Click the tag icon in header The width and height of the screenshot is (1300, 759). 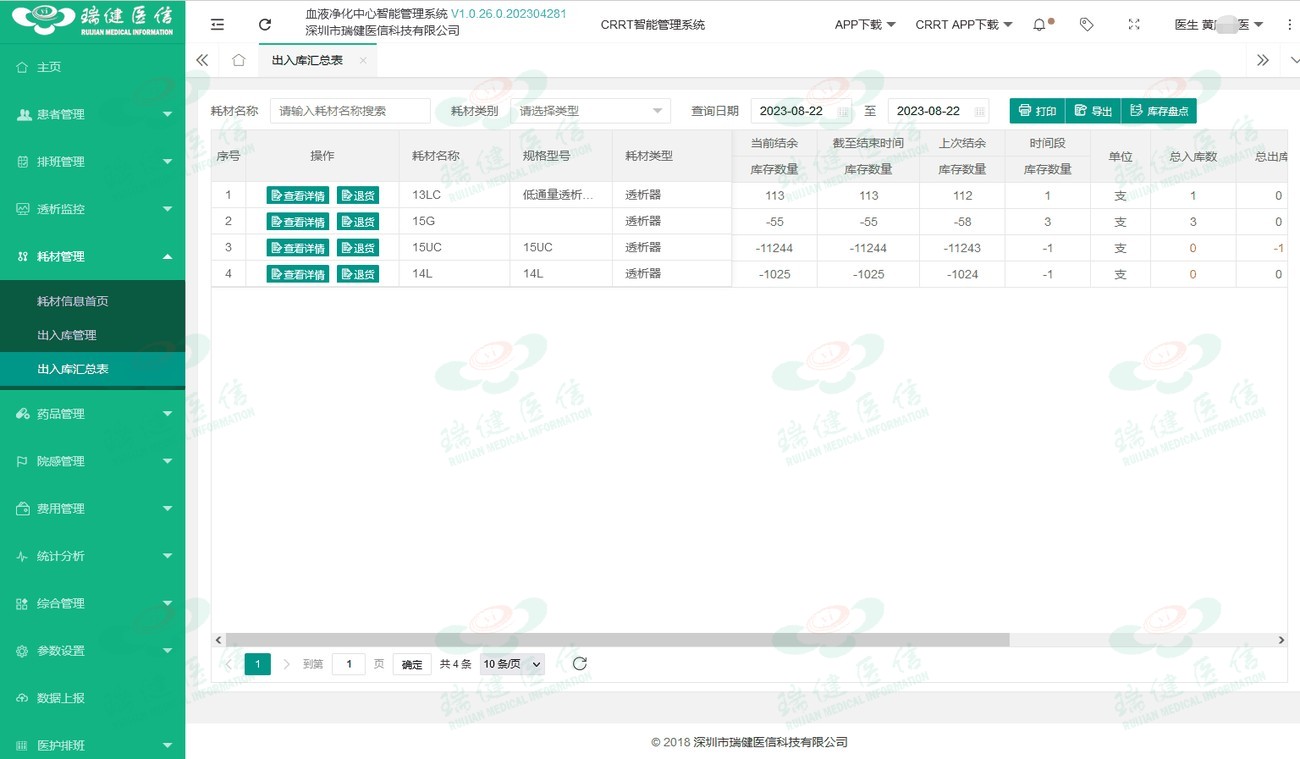pos(1087,25)
